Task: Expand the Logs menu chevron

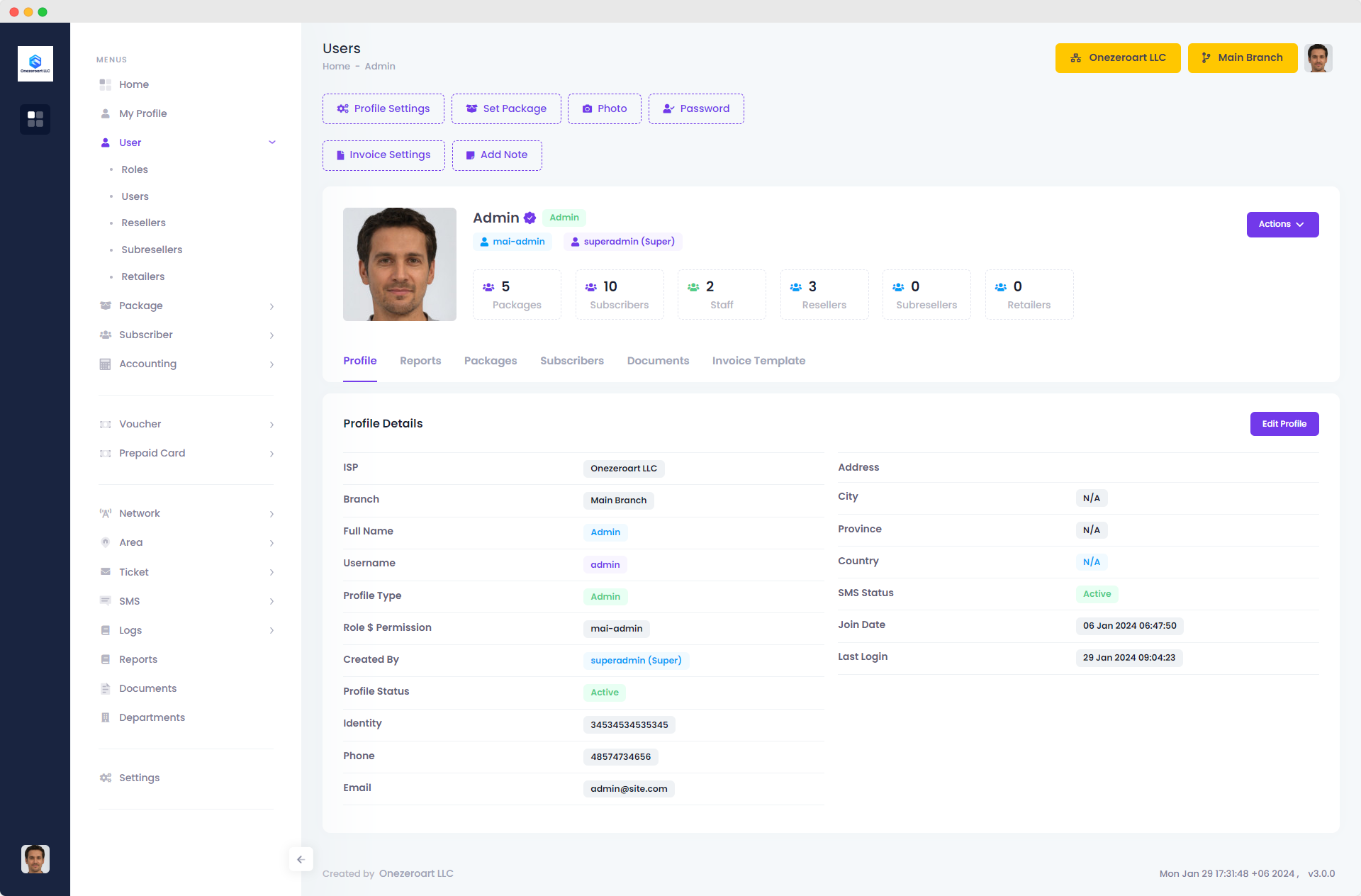Action: point(271,630)
